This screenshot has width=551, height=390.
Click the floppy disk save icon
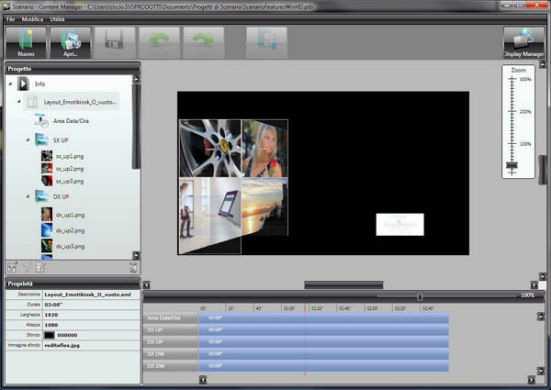[x=115, y=43]
